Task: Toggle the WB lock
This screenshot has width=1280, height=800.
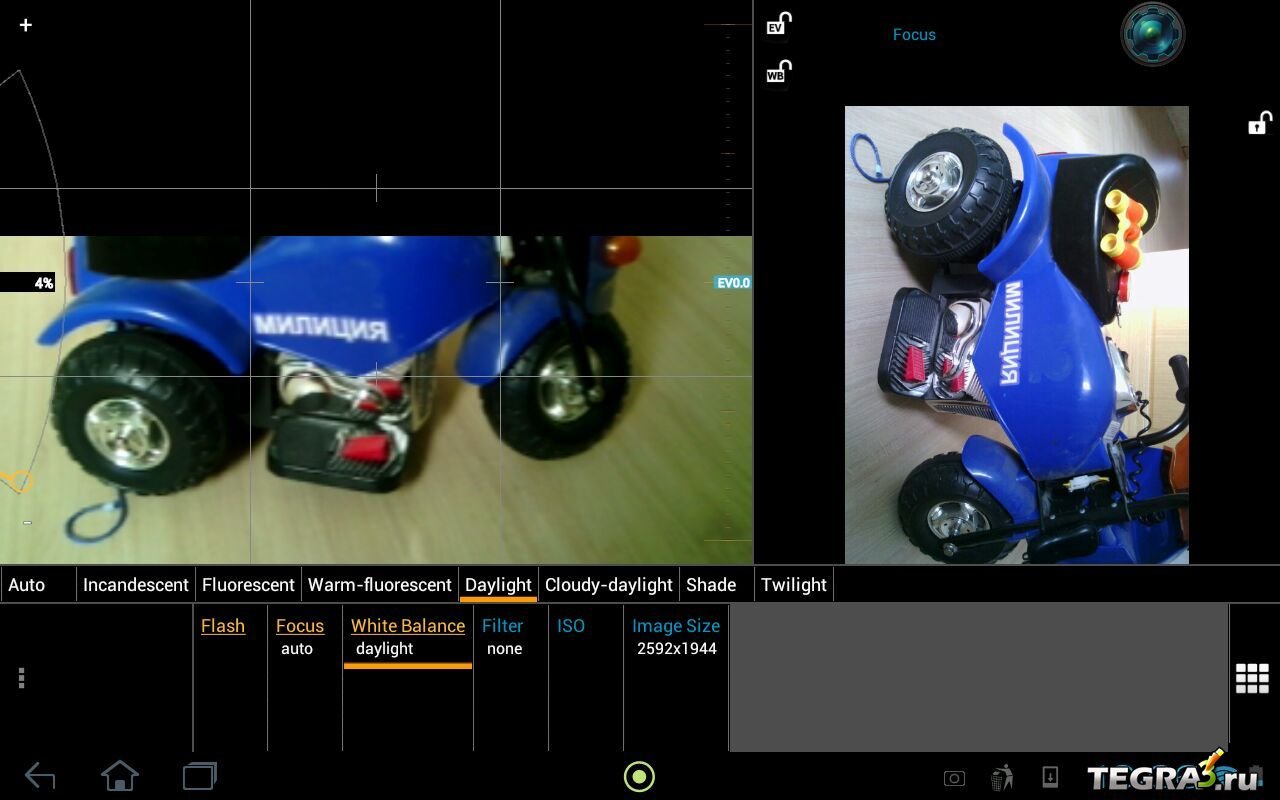Action: [x=778, y=72]
